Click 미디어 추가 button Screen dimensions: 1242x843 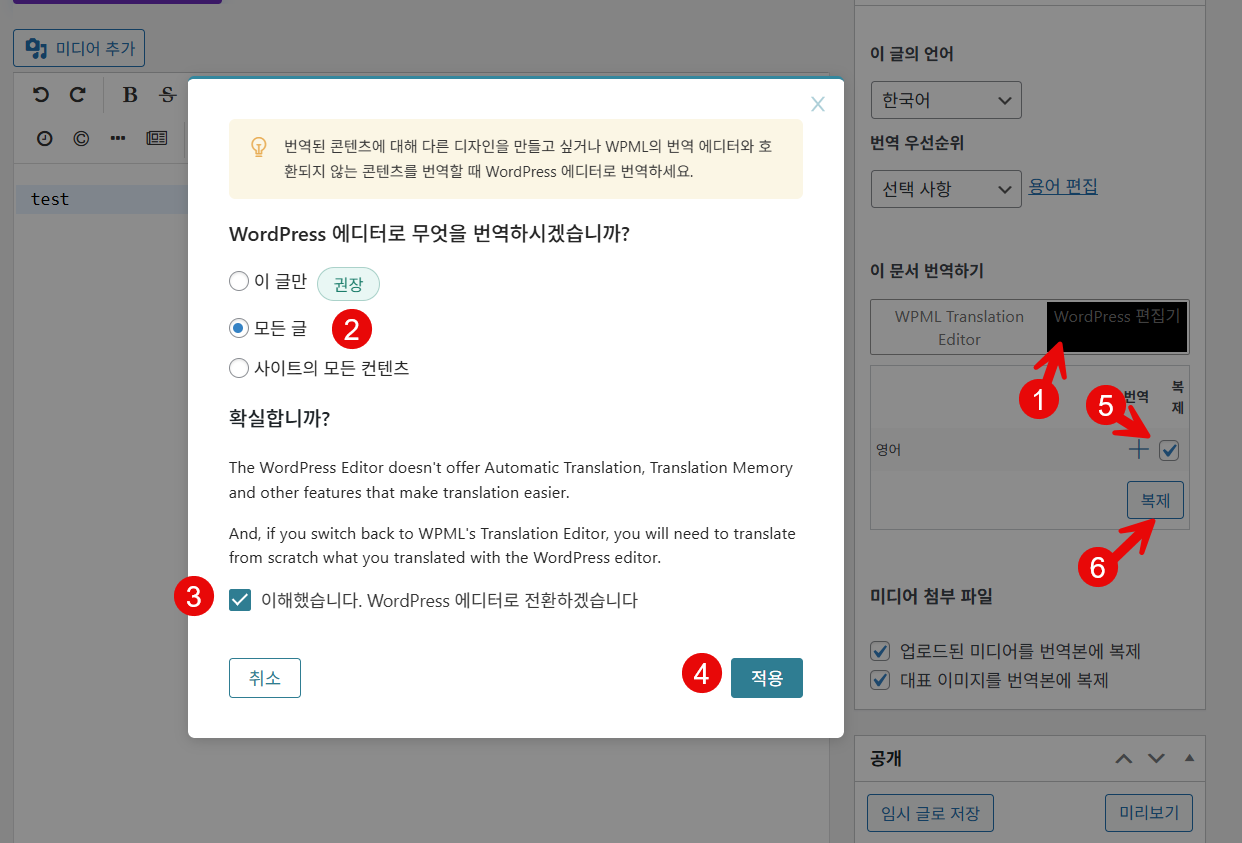coord(79,48)
